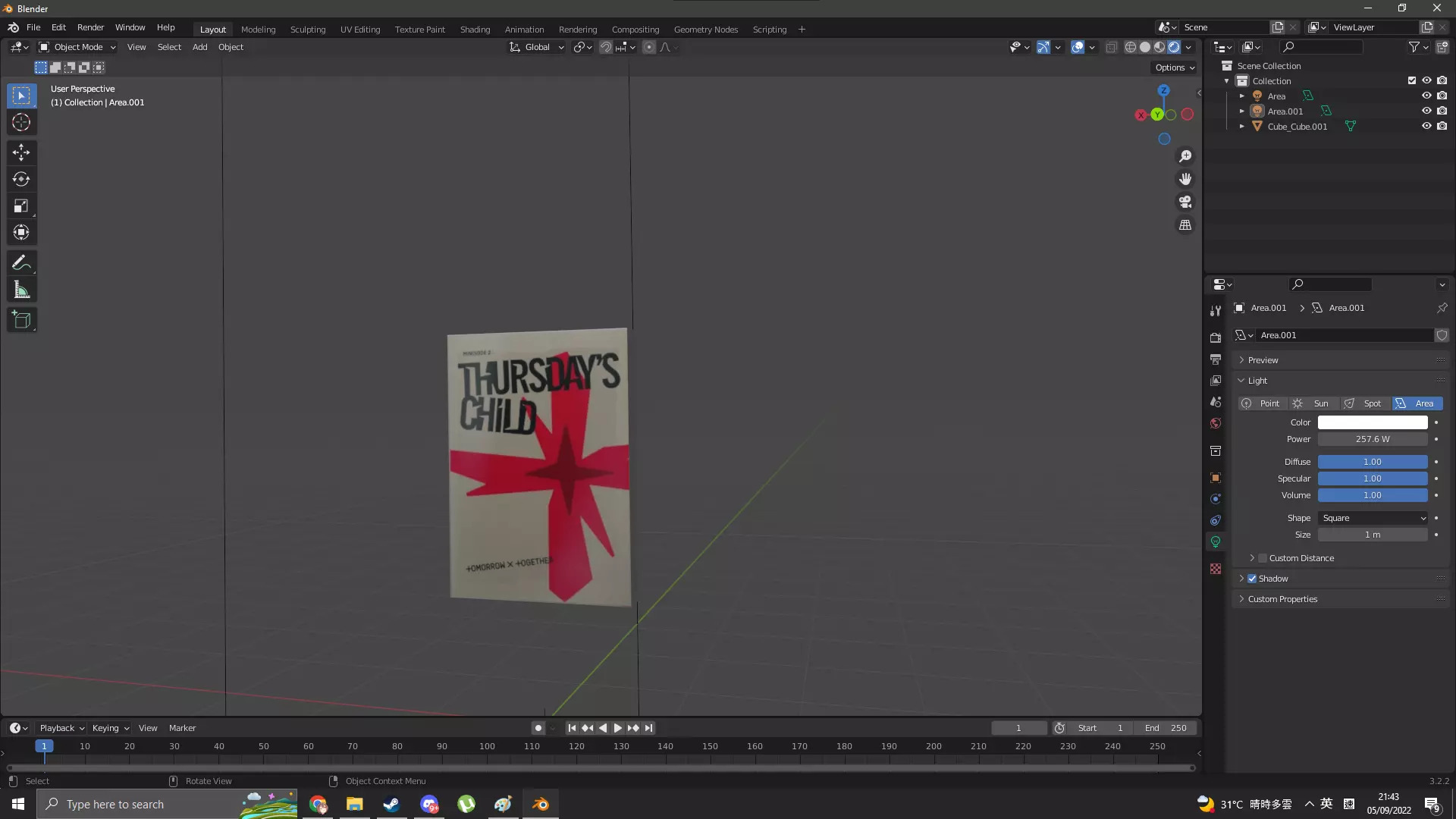Open the Playback menu in timeline

[x=61, y=728]
